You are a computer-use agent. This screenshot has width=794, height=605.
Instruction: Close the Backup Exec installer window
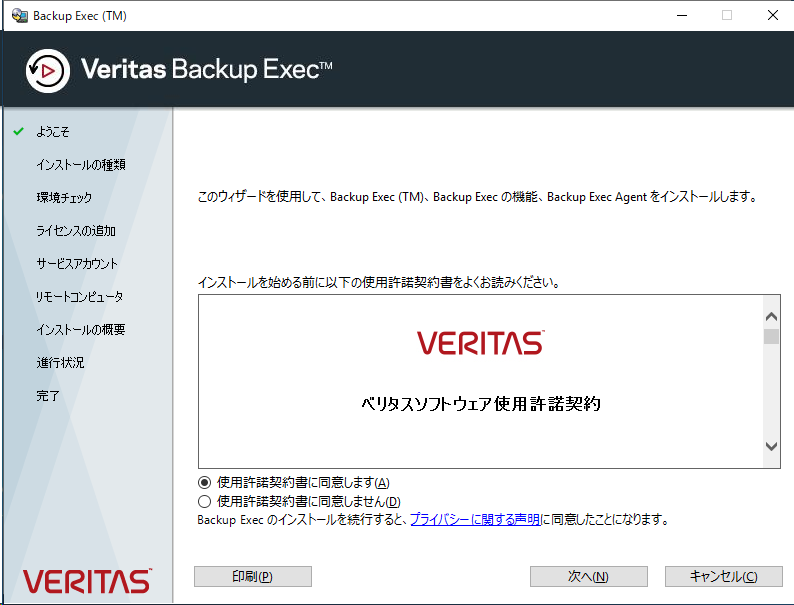coord(773,16)
